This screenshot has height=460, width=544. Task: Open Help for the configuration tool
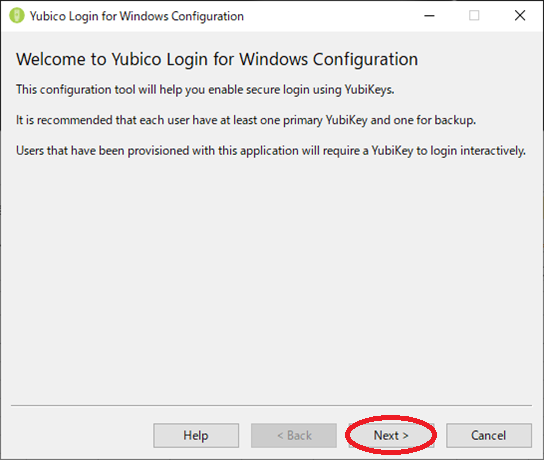click(x=196, y=435)
